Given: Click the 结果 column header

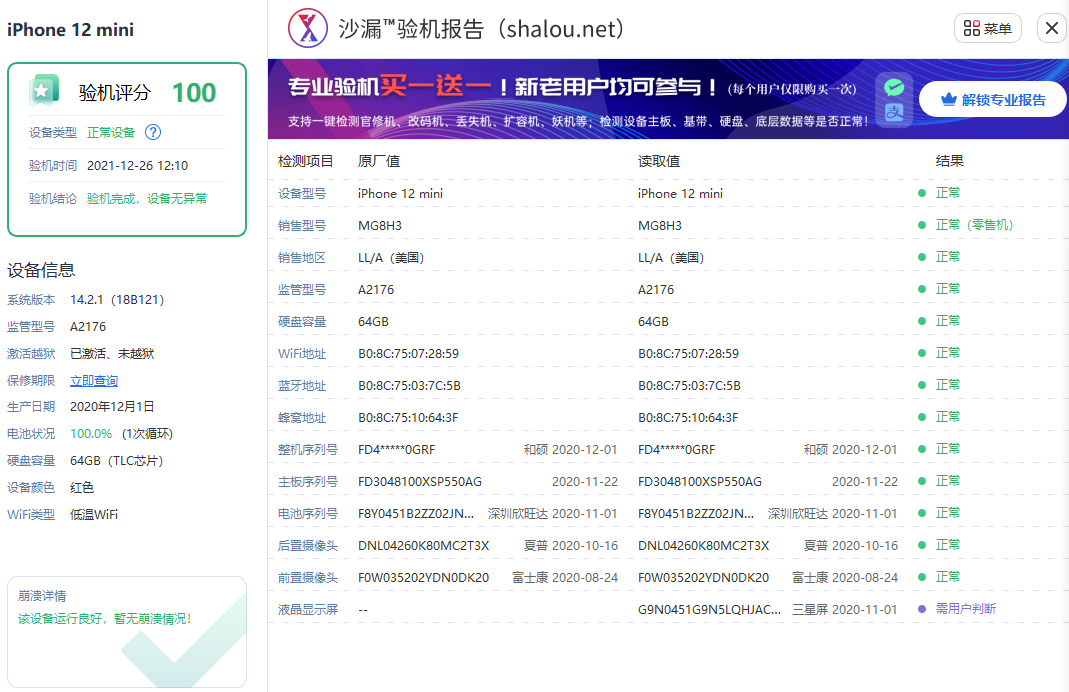Looking at the screenshot, I should [x=950, y=161].
